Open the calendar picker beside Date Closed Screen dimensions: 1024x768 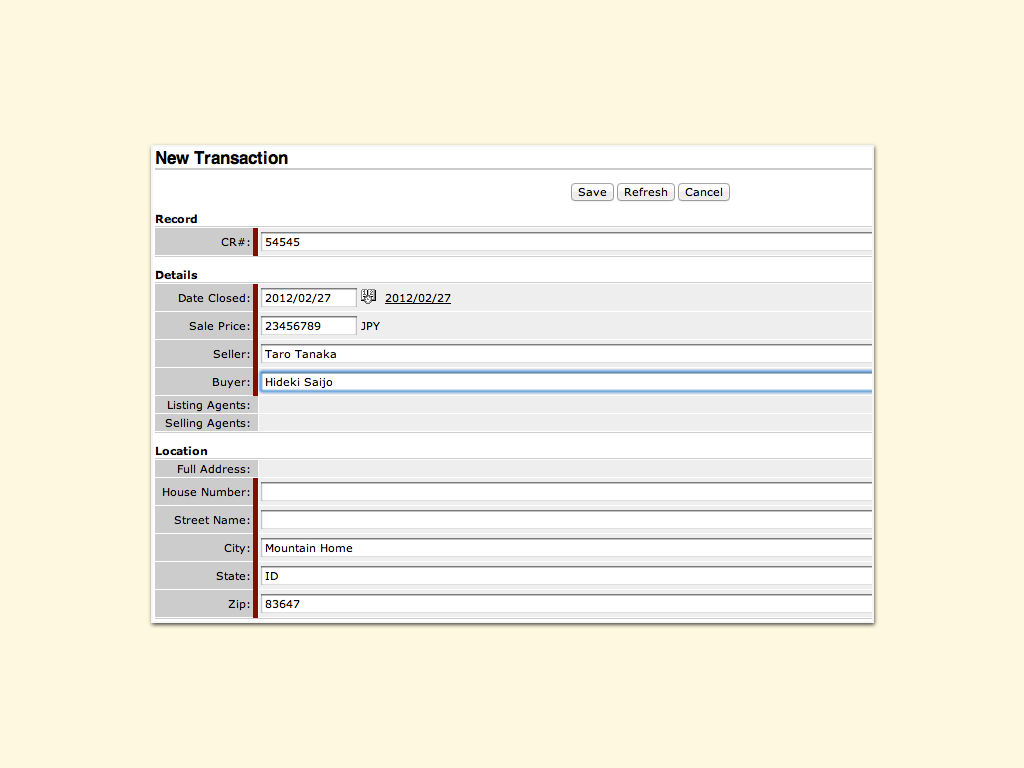(x=368, y=297)
